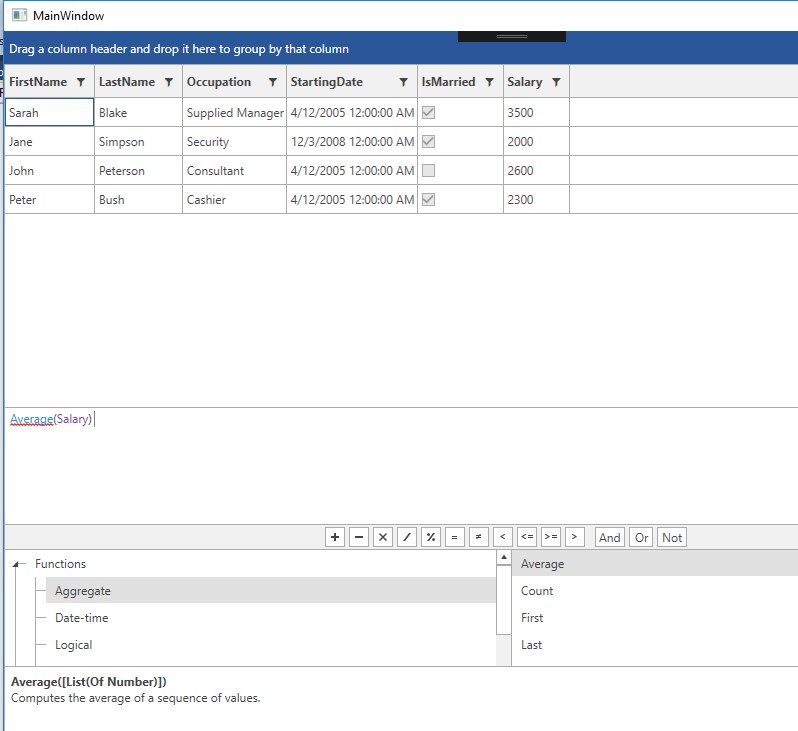Click the MainWindow title bar icon
The image size is (798, 731).
[19, 15]
